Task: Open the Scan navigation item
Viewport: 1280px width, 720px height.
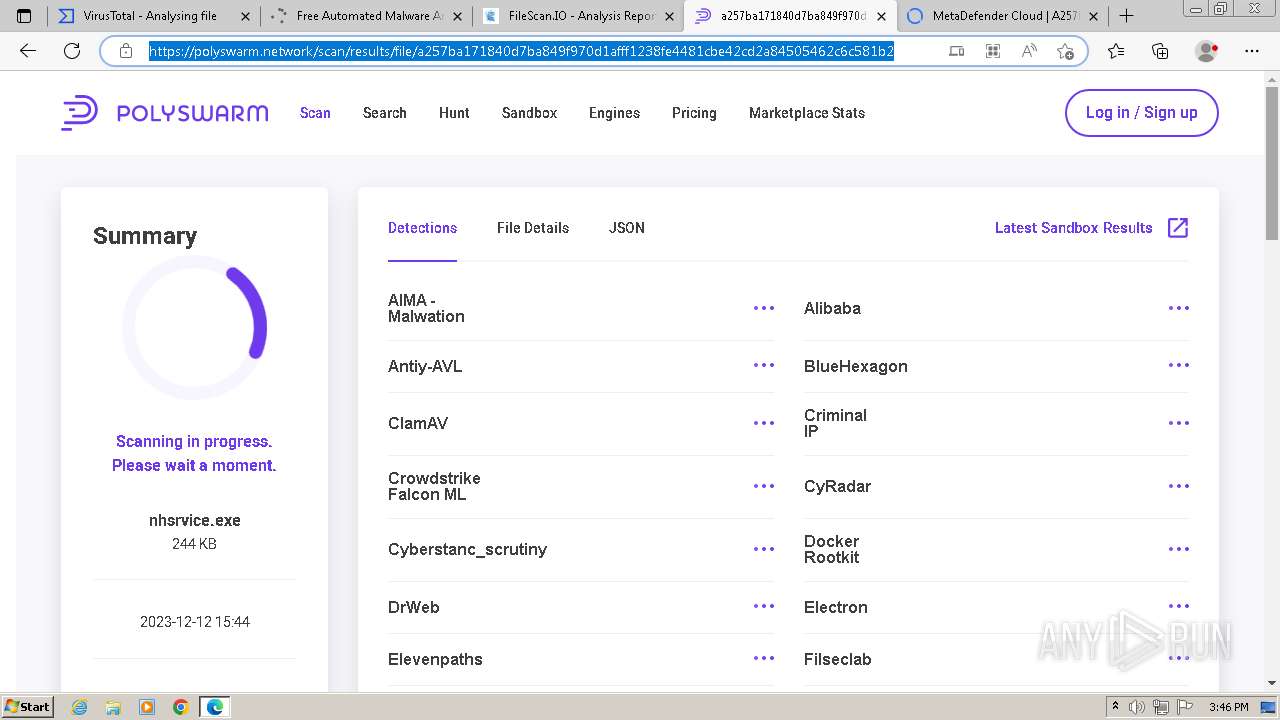Action: pyautogui.click(x=315, y=113)
